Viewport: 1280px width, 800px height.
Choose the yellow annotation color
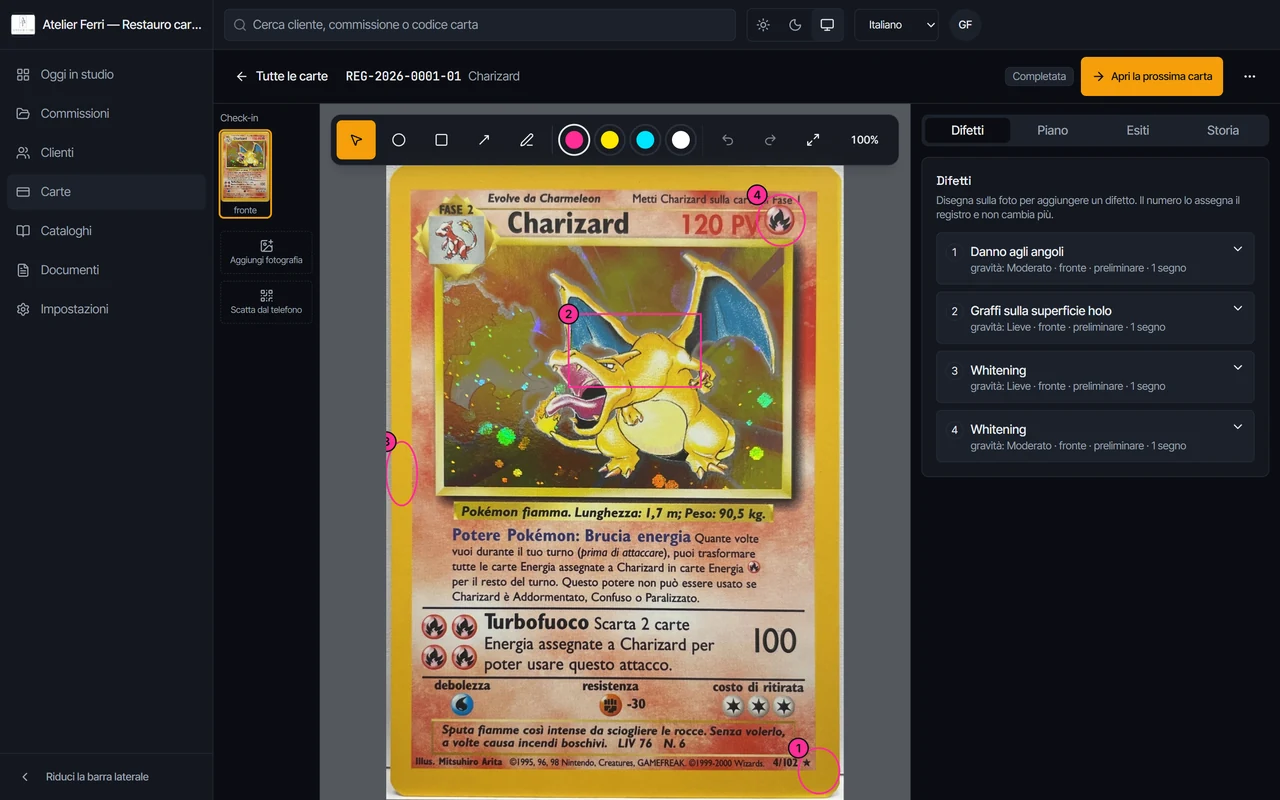pos(610,140)
